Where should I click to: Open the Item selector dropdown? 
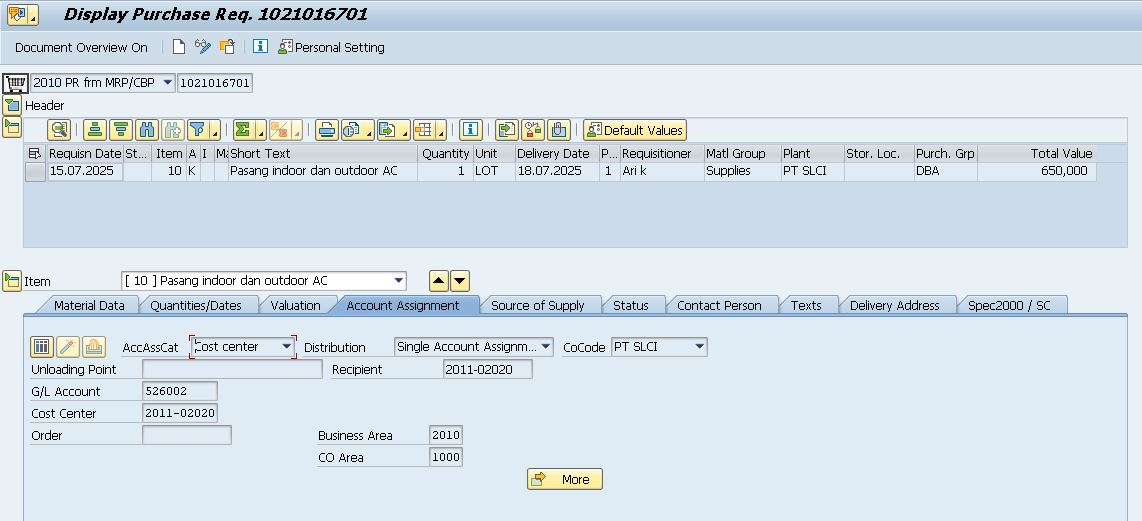click(398, 281)
